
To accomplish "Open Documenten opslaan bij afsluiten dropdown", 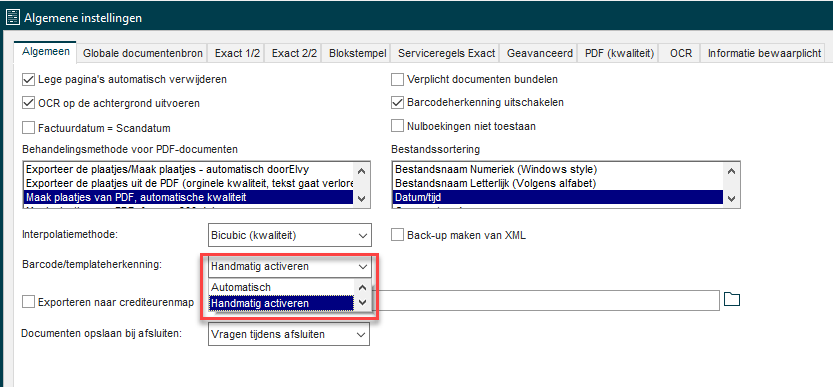I will (289, 334).
